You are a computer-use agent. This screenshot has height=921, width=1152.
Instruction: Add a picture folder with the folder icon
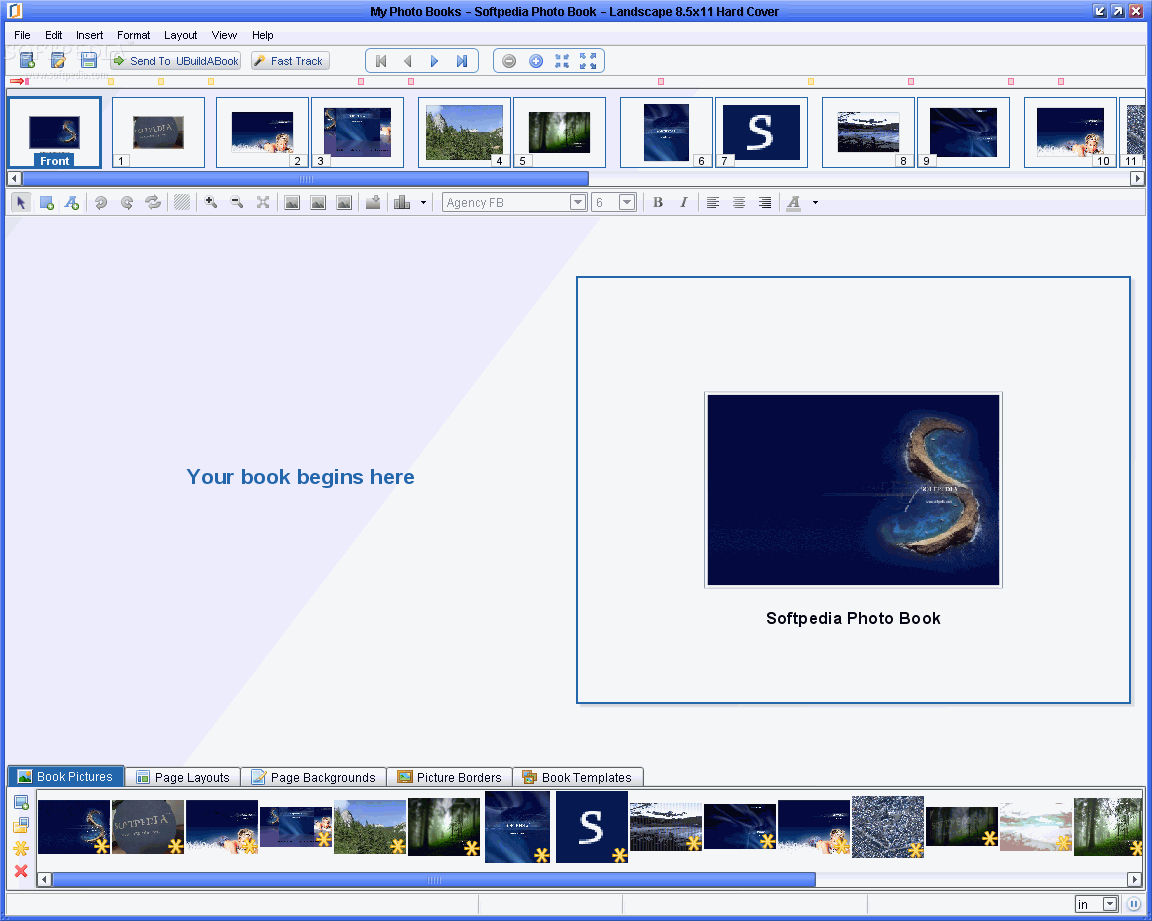coord(21,826)
